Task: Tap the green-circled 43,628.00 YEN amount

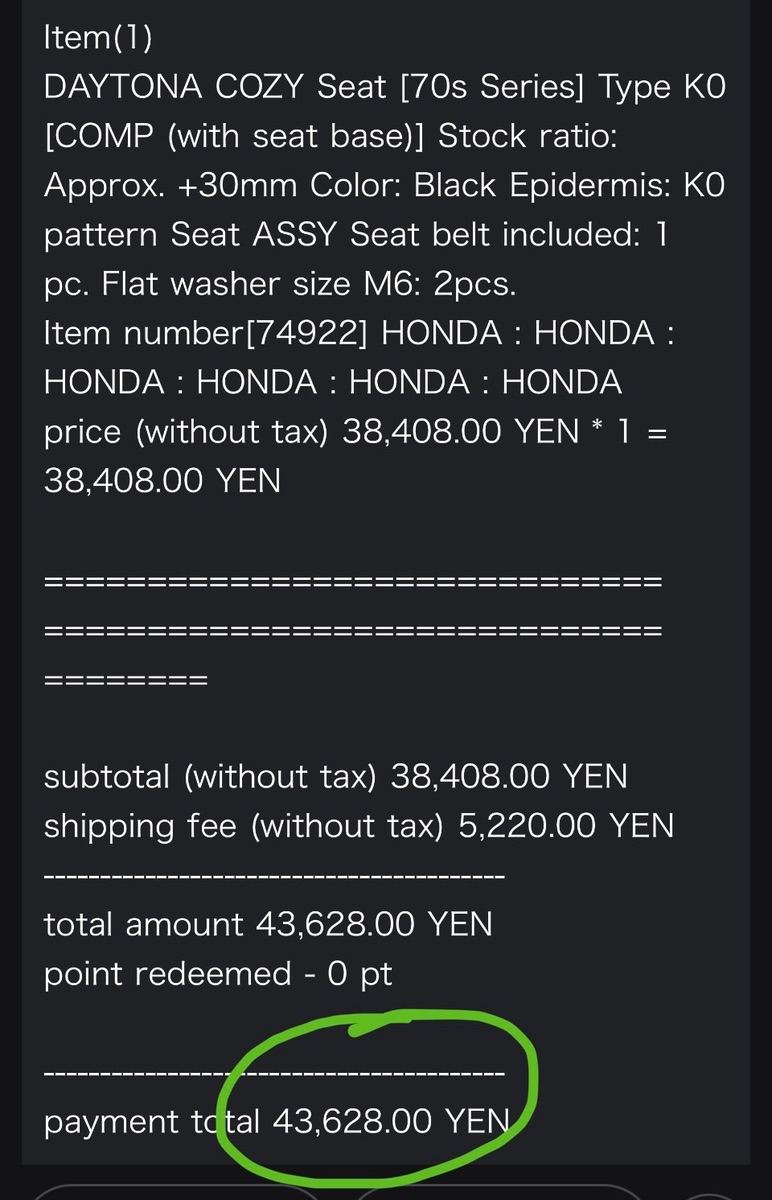Action: pos(392,1121)
